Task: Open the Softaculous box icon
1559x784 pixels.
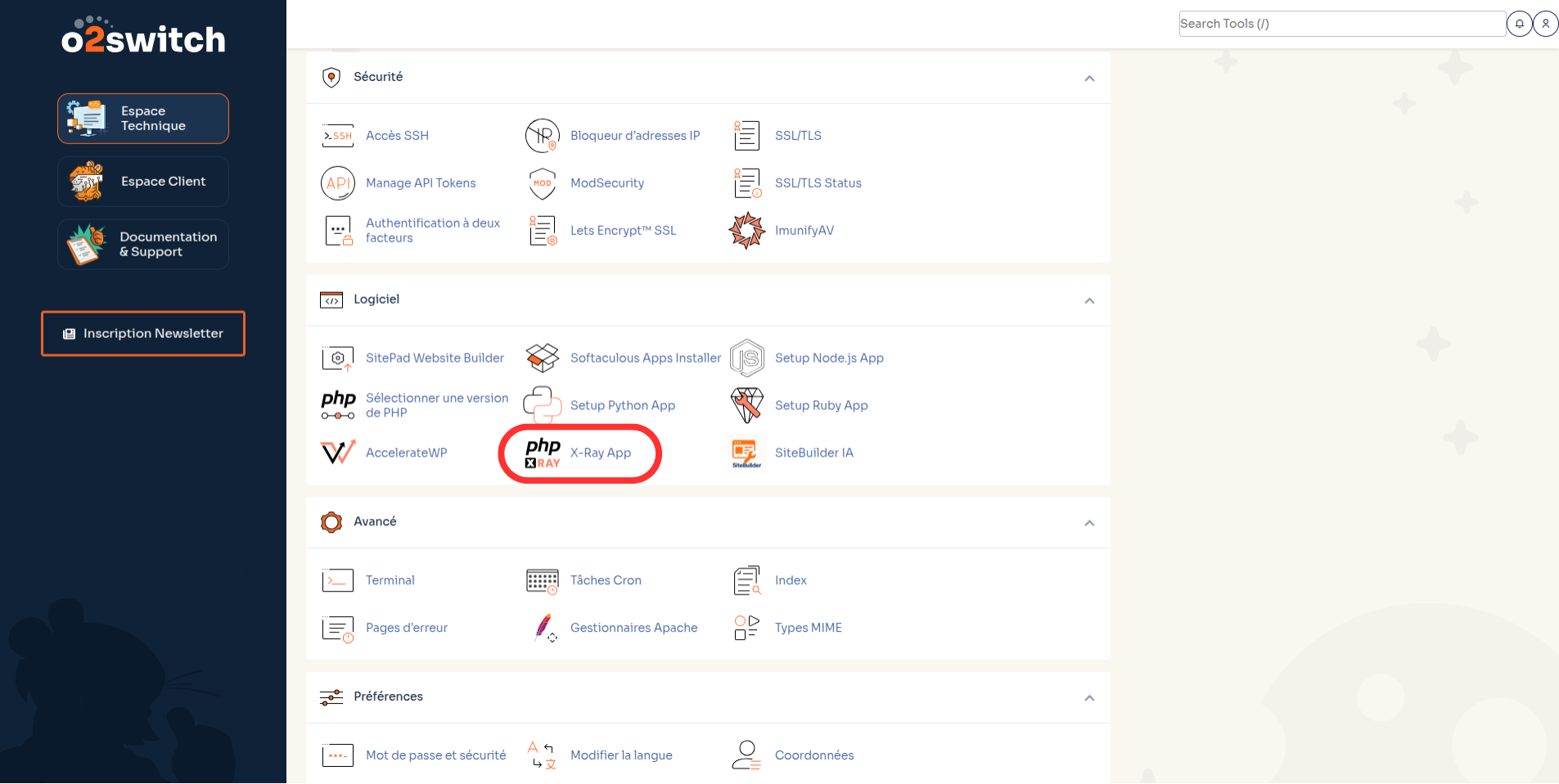Action: tap(542, 358)
